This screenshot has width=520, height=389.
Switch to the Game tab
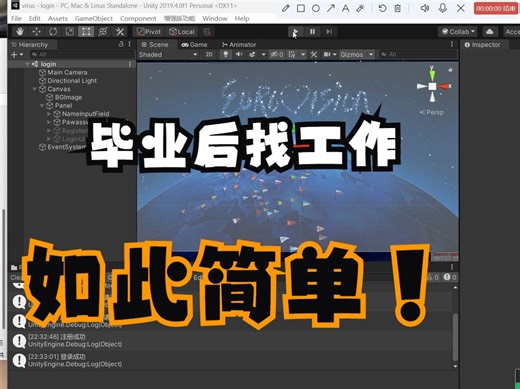194,45
